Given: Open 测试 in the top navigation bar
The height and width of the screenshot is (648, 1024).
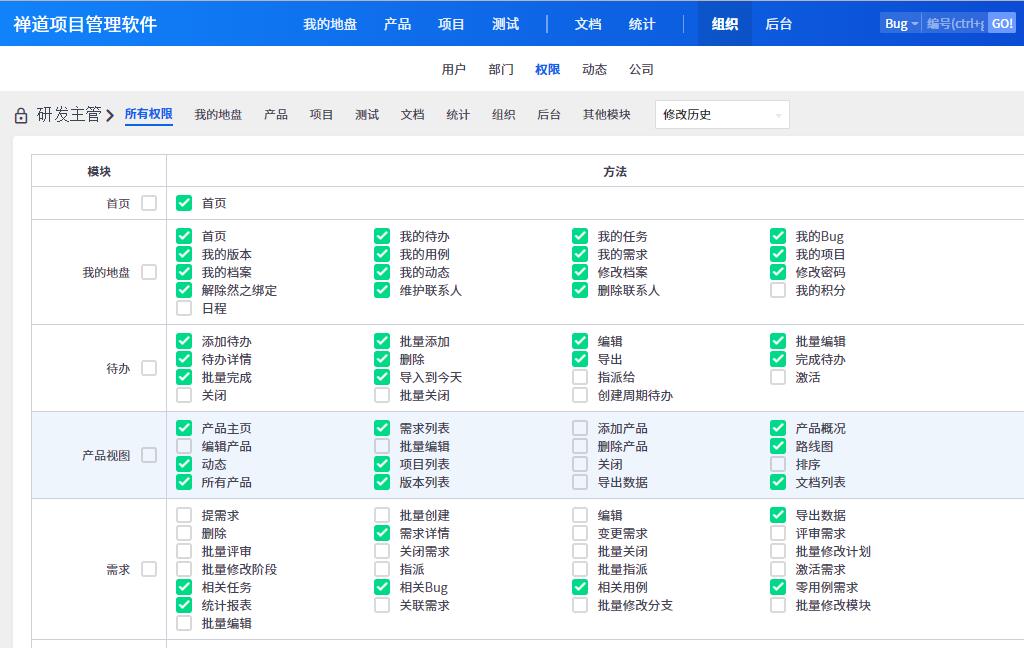Looking at the screenshot, I should [x=506, y=24].
